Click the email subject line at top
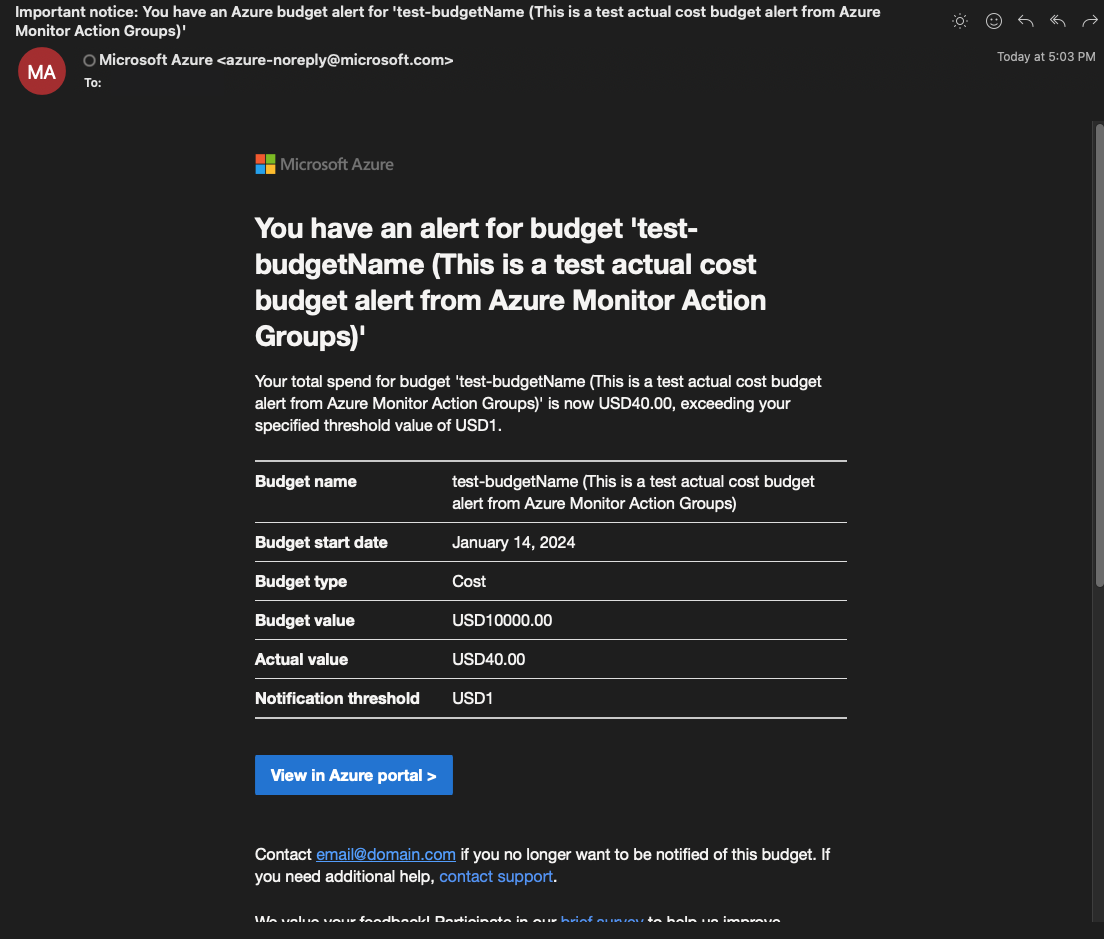Image resolution: width=1104 pixels, height=939 pixels. pyautogui.click(x=448, y=21)
